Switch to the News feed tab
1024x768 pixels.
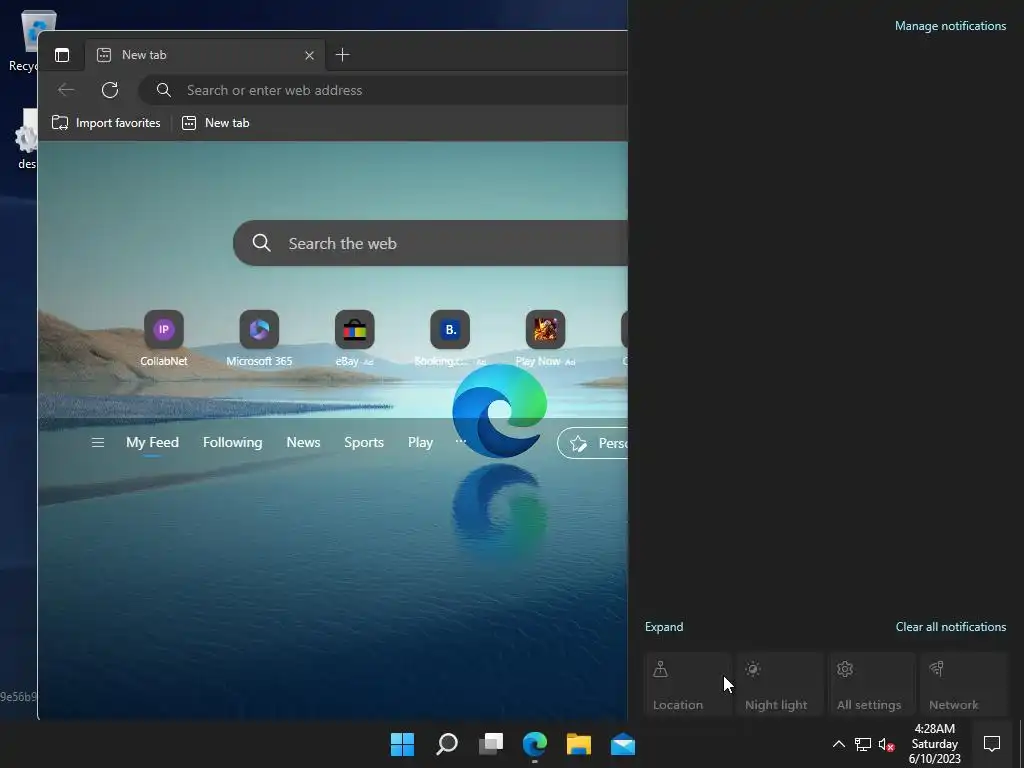pyautogui.click(x=303, y=443)
